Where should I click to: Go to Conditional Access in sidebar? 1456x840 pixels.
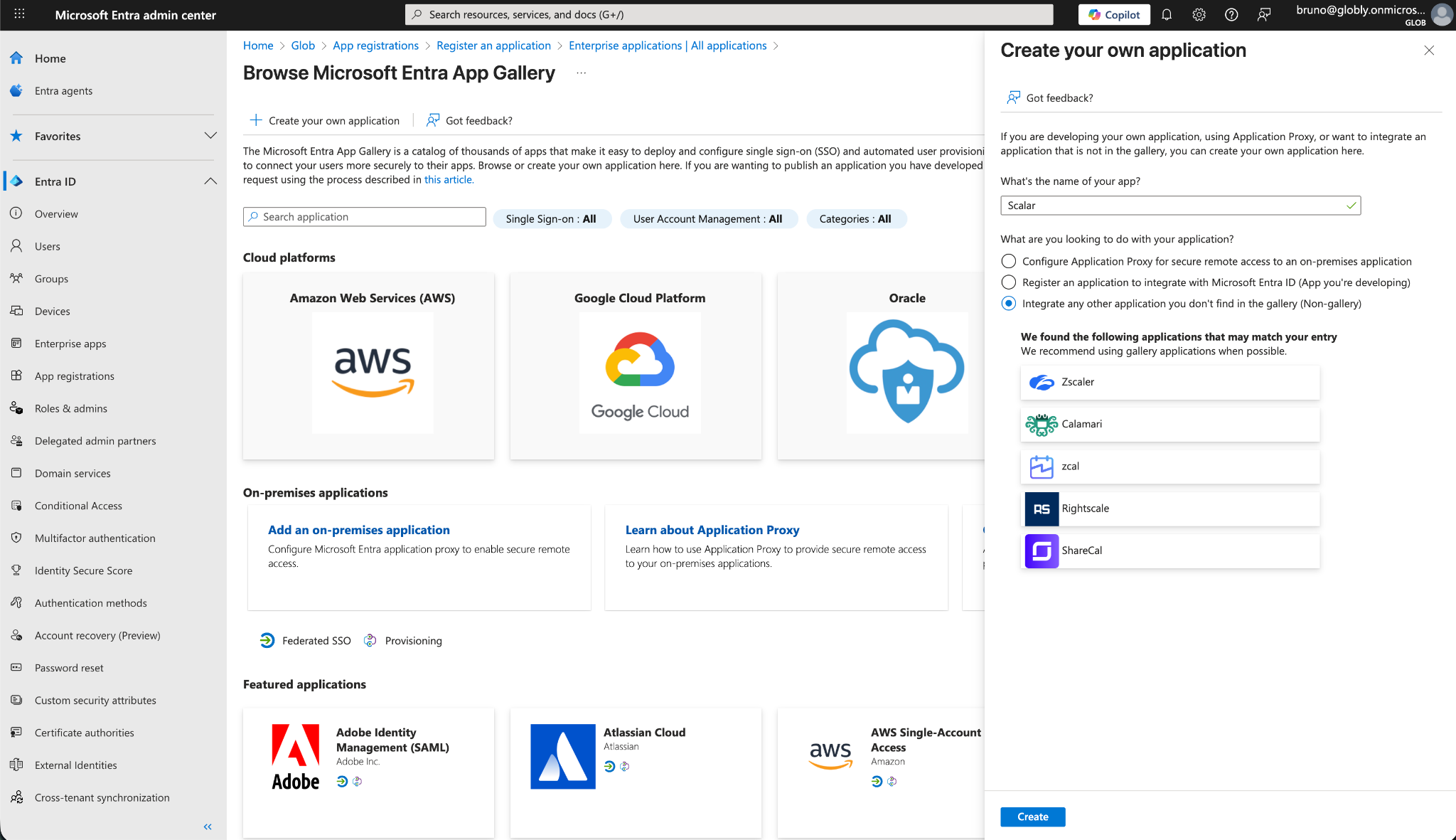78,506
